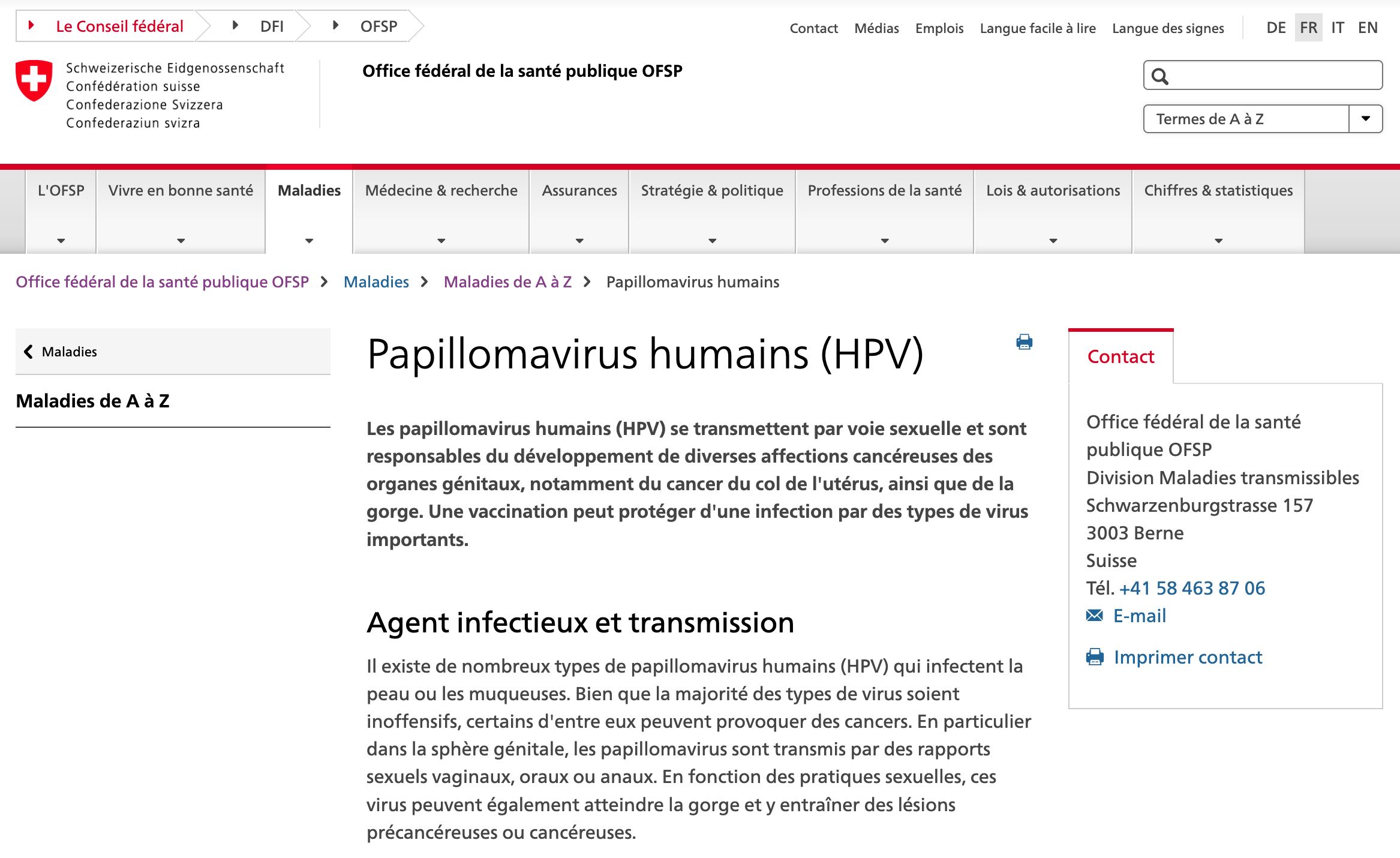Open the Termes de A à Z dropdown arrow
Image resolution: width=1400 pixels, height=858 pixels.
coord(1366,119)
